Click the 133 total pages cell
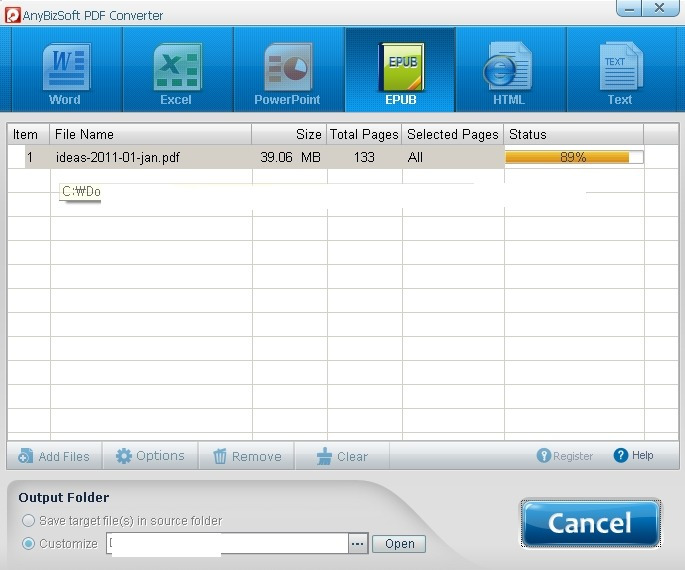 point(364,157)
